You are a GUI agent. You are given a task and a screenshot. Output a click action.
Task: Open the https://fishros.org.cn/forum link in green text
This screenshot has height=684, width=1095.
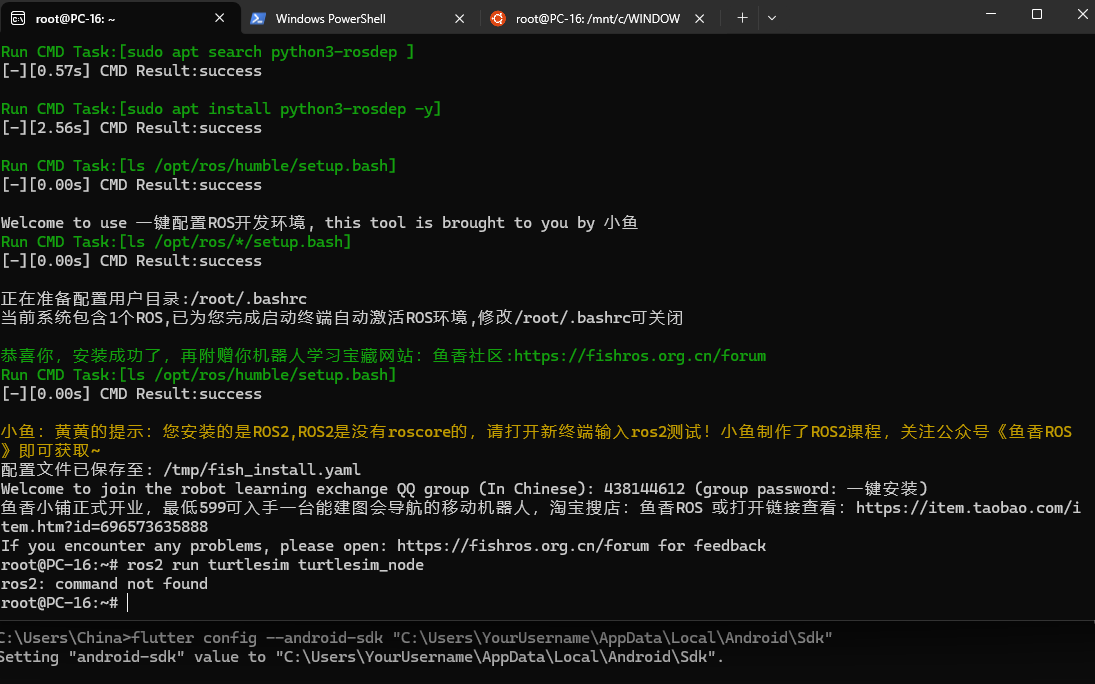click(640, 356)
